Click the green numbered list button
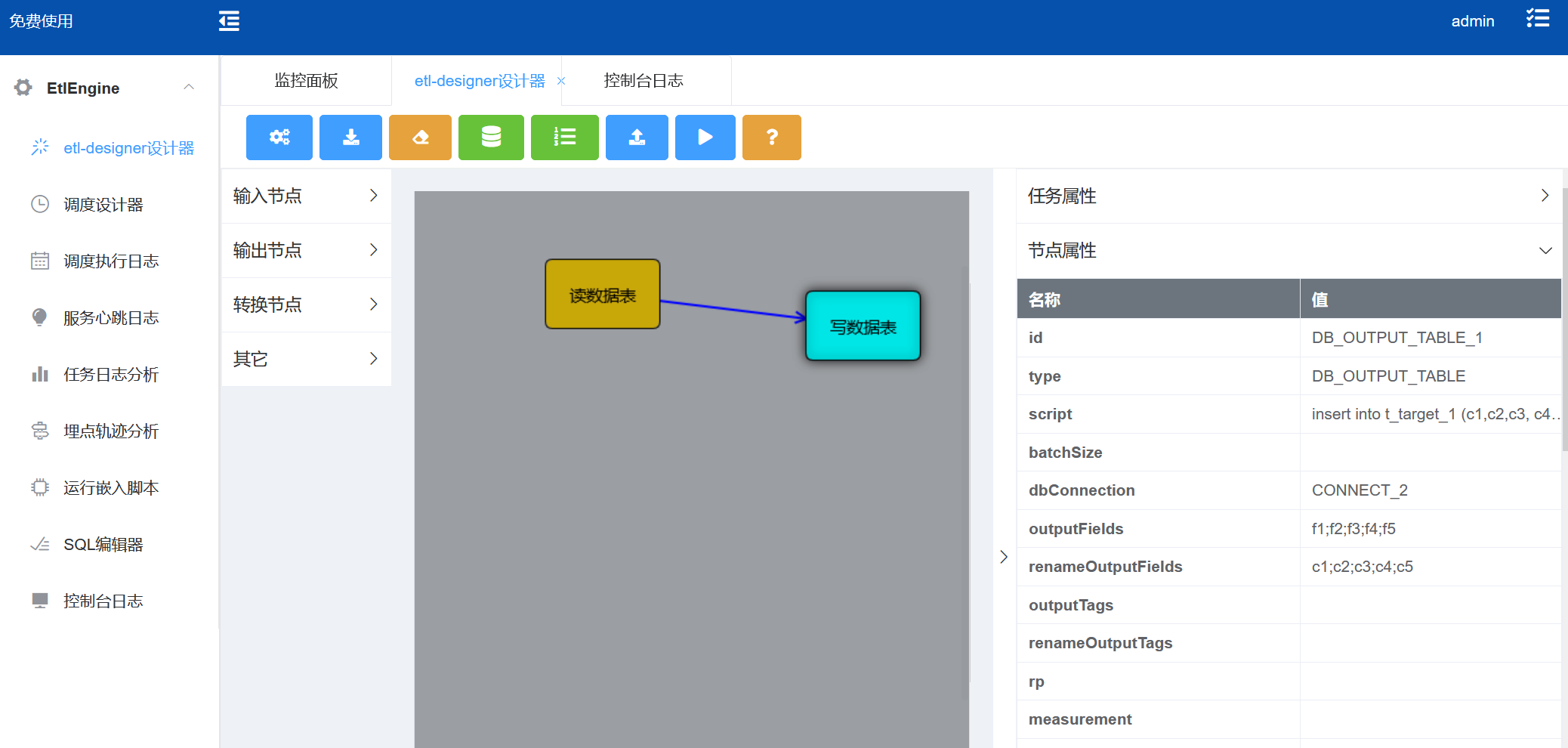 click(565, 138)
